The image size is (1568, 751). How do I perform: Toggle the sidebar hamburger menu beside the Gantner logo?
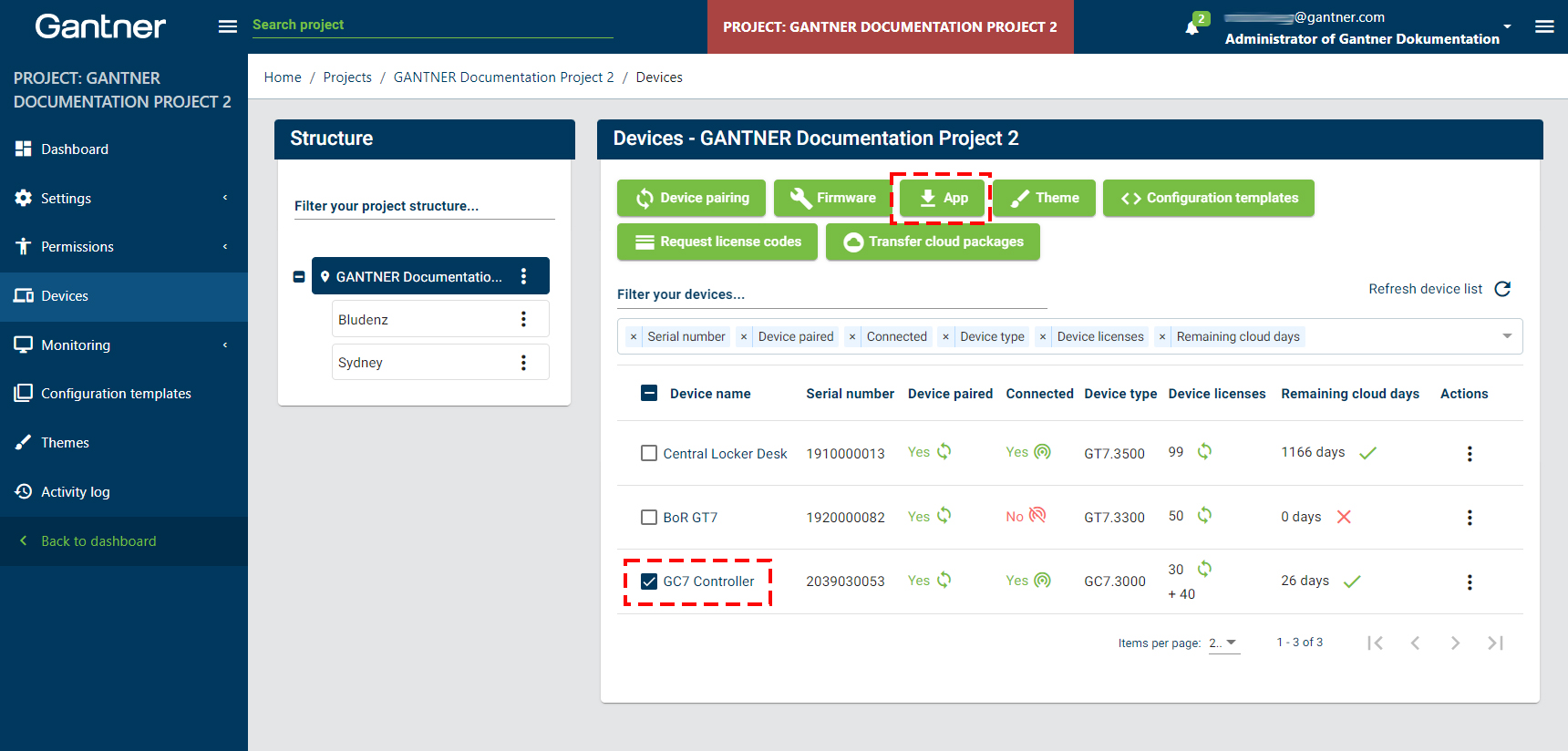click(228, 26)
